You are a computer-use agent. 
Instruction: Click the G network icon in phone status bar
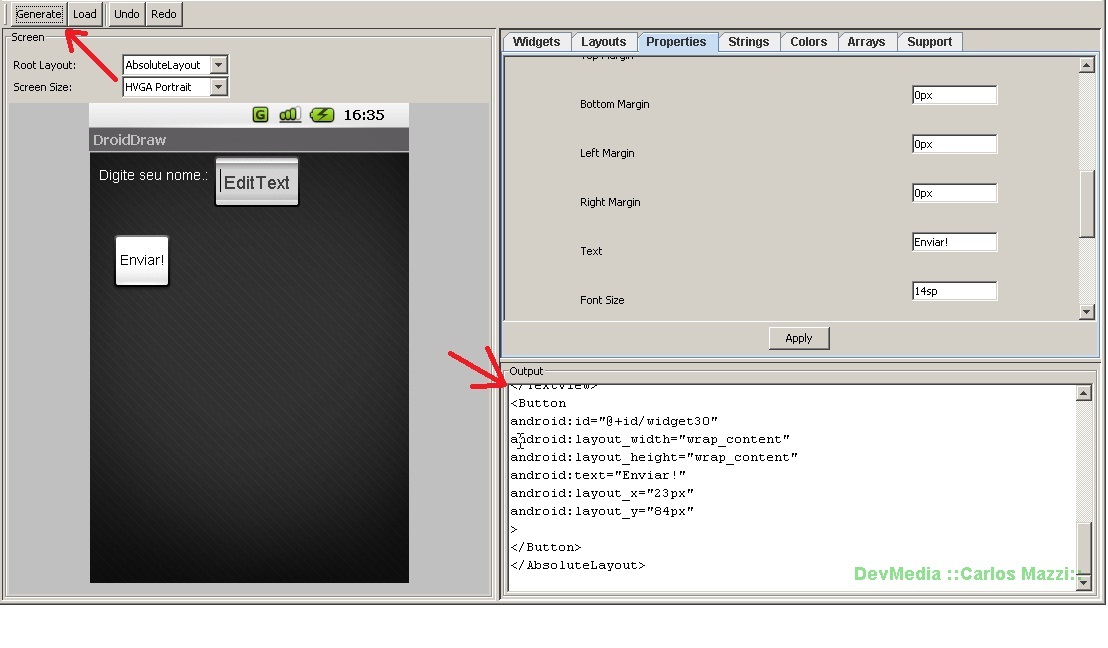coord(260,115)
